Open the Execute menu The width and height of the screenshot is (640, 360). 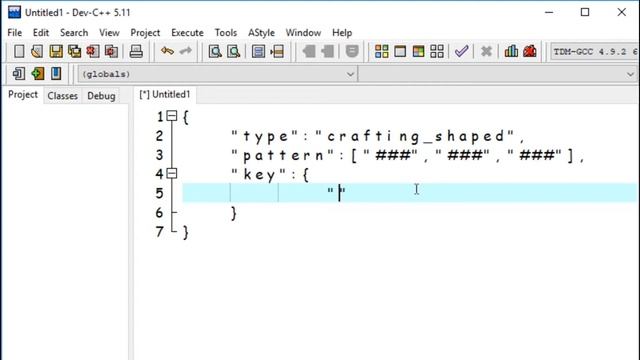pyautogui.click(x=187, y=33)
